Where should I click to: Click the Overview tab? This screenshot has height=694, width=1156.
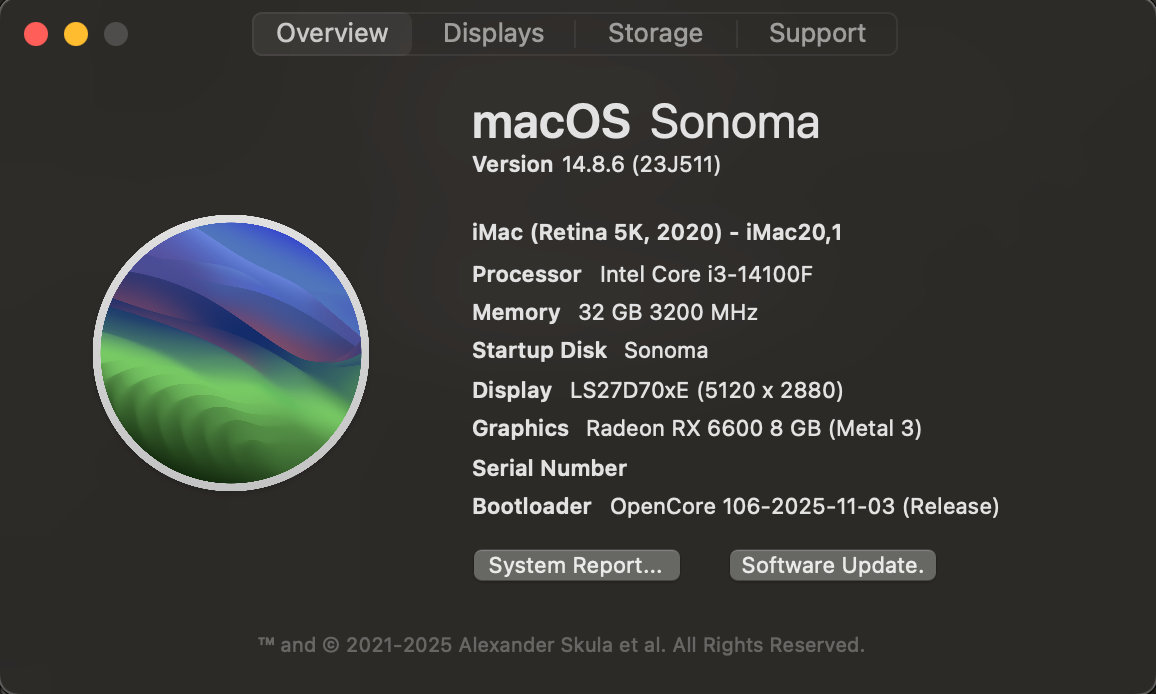tap(332, 33)
